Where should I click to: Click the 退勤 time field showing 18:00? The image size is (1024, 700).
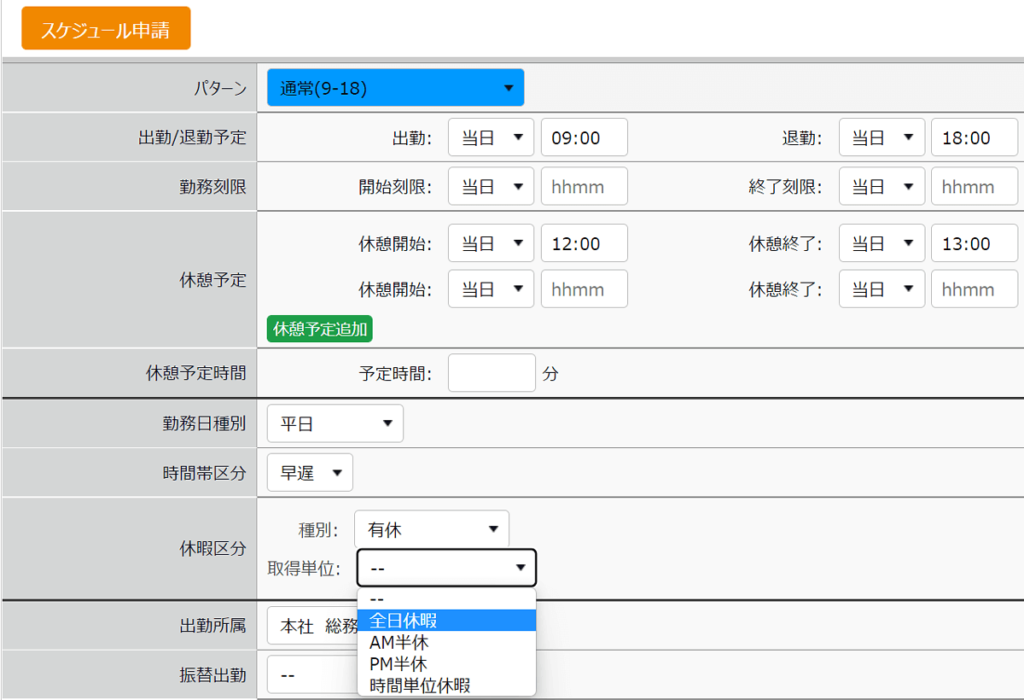click(x=974, y=138)
